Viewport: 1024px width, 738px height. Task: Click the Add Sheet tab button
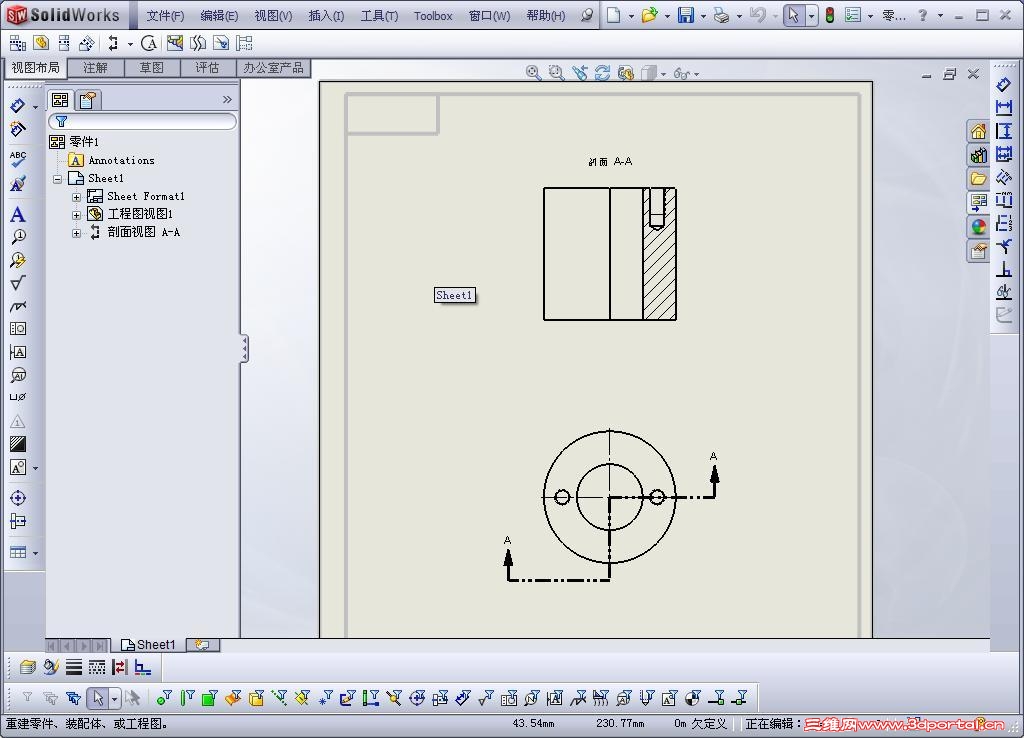[202, 645]
